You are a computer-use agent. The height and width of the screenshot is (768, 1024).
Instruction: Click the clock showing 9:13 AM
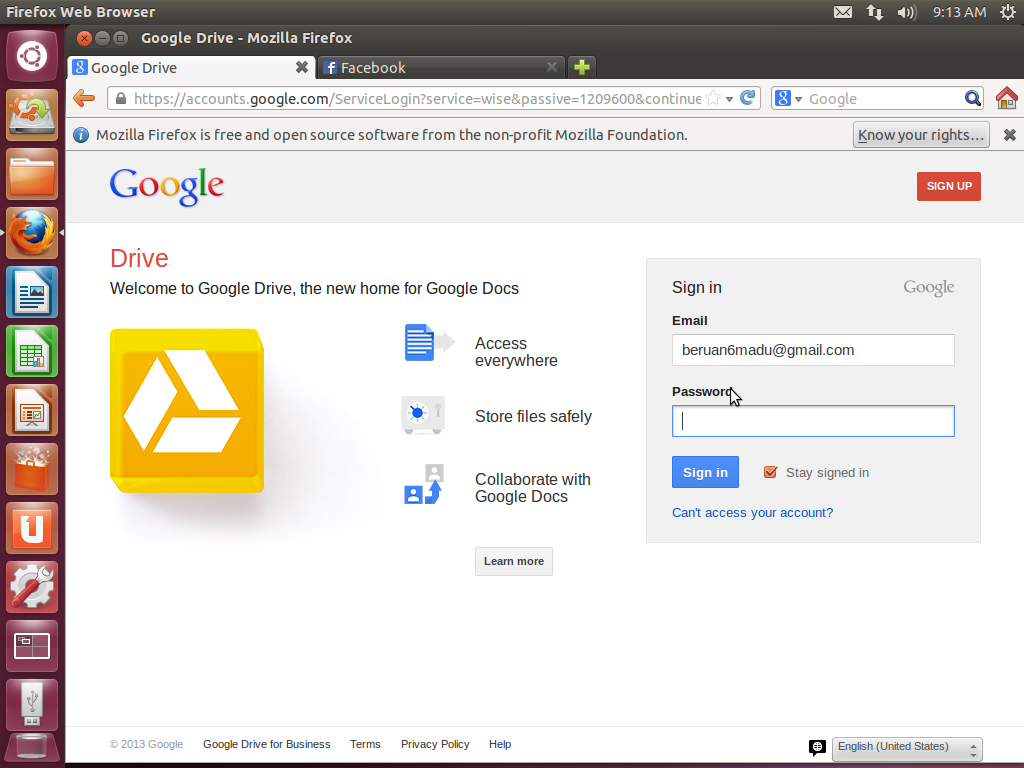[959, 12]
